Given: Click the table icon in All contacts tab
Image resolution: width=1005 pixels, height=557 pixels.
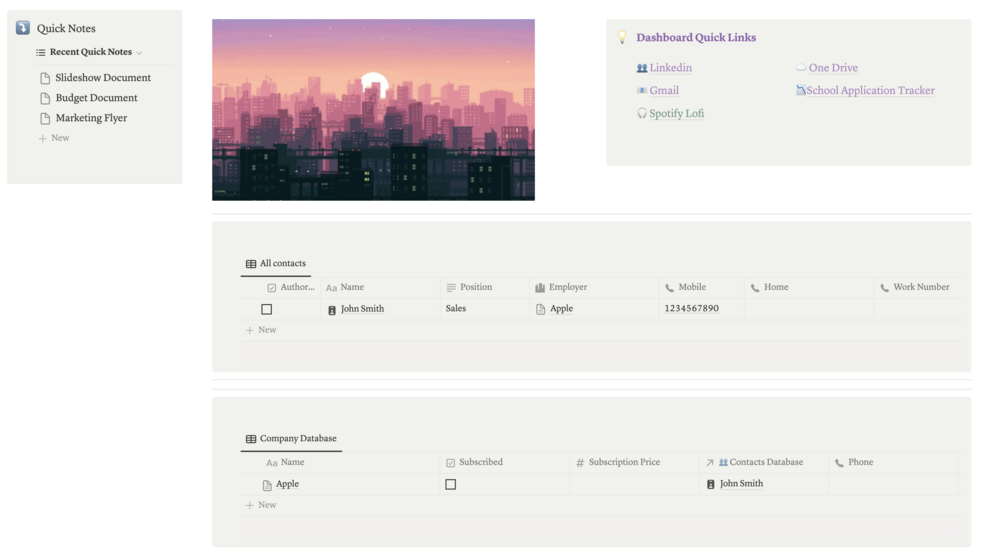Looking at the screenshot, I should point(251,263).
